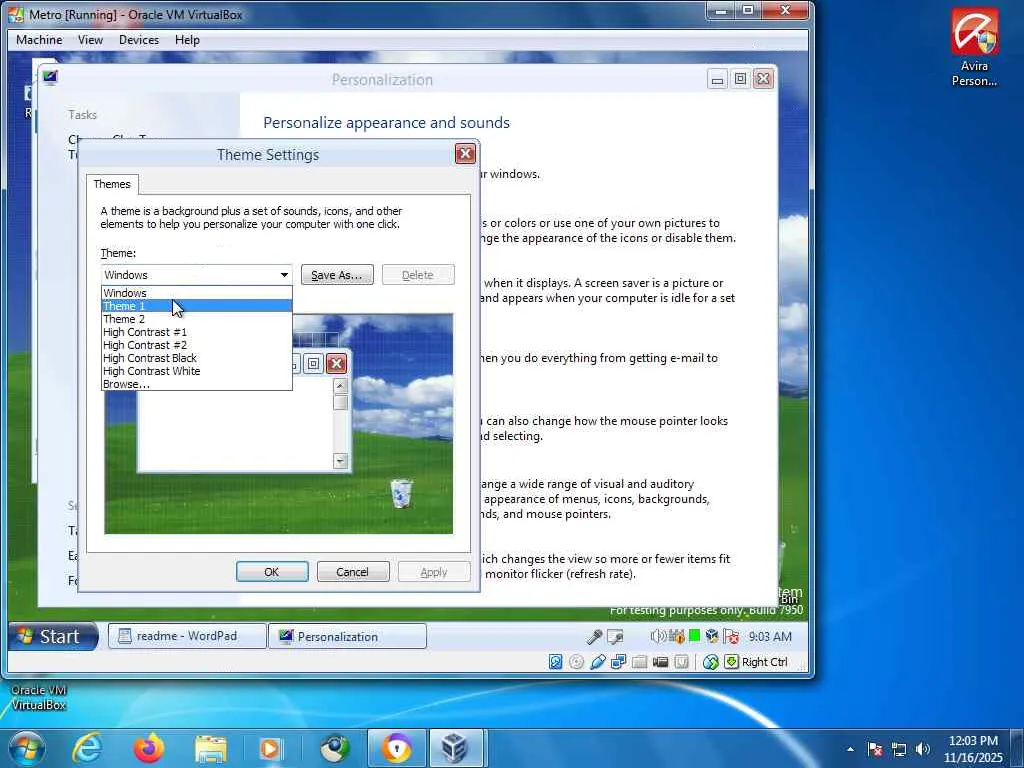This screenshot has width=1024, height=768.
Task: Click the OK button in Theme Settings
Action: pos(272,571)
